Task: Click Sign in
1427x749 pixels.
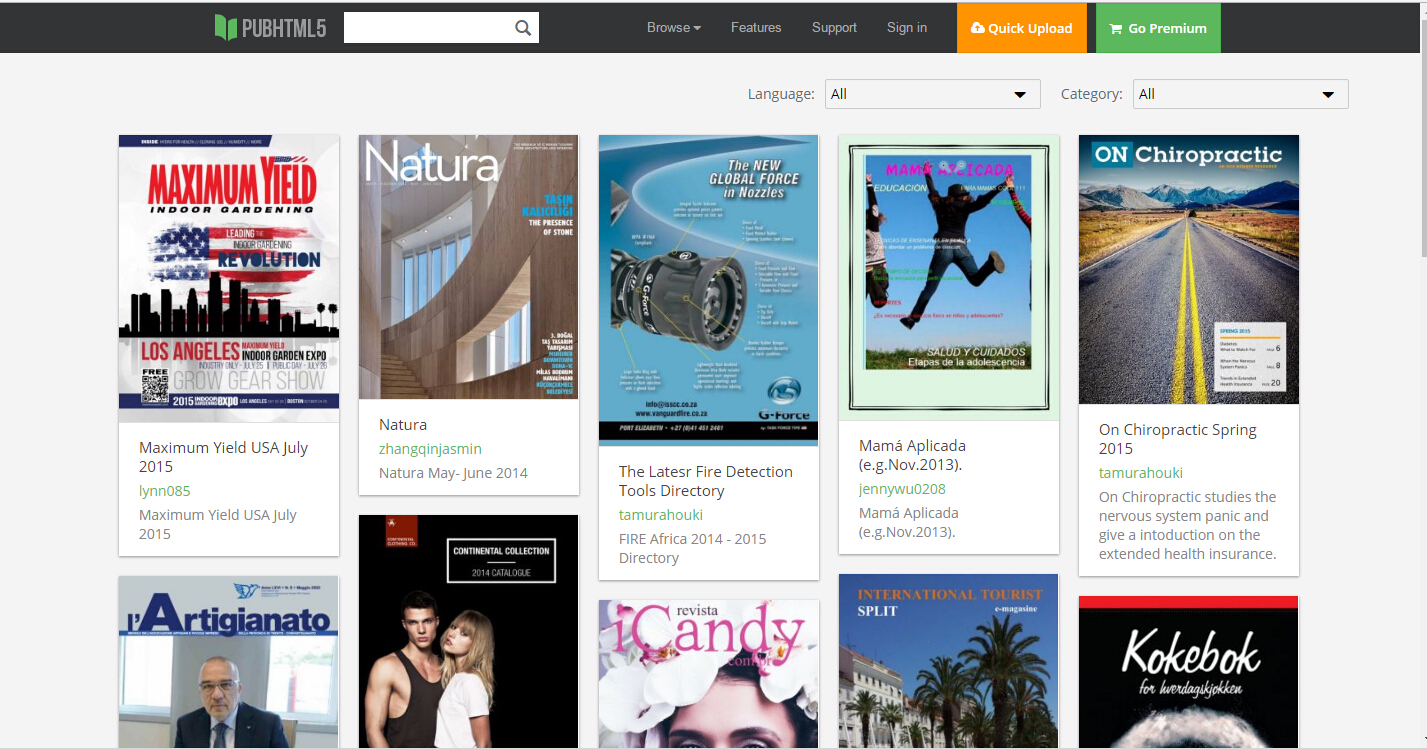Action: [x=907, y=28]
